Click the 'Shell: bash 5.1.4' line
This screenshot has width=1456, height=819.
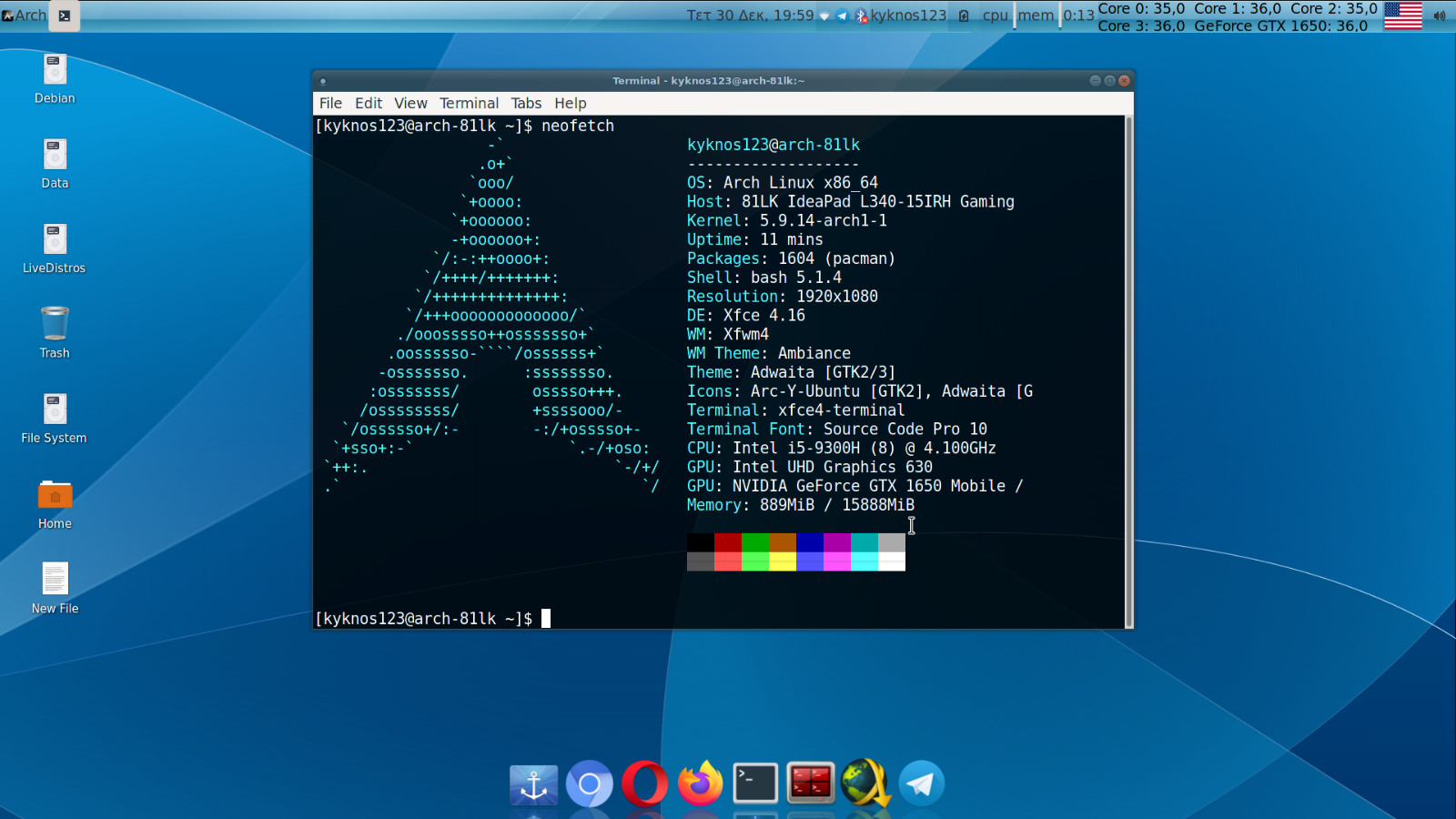pos(764,278)
